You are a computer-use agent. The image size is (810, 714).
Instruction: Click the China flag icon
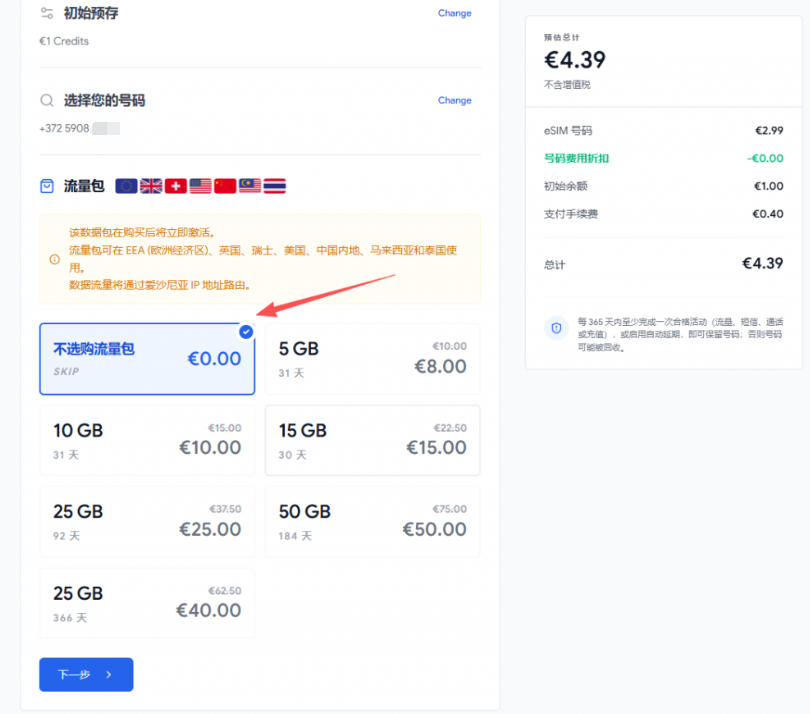[x=225, y=186]
